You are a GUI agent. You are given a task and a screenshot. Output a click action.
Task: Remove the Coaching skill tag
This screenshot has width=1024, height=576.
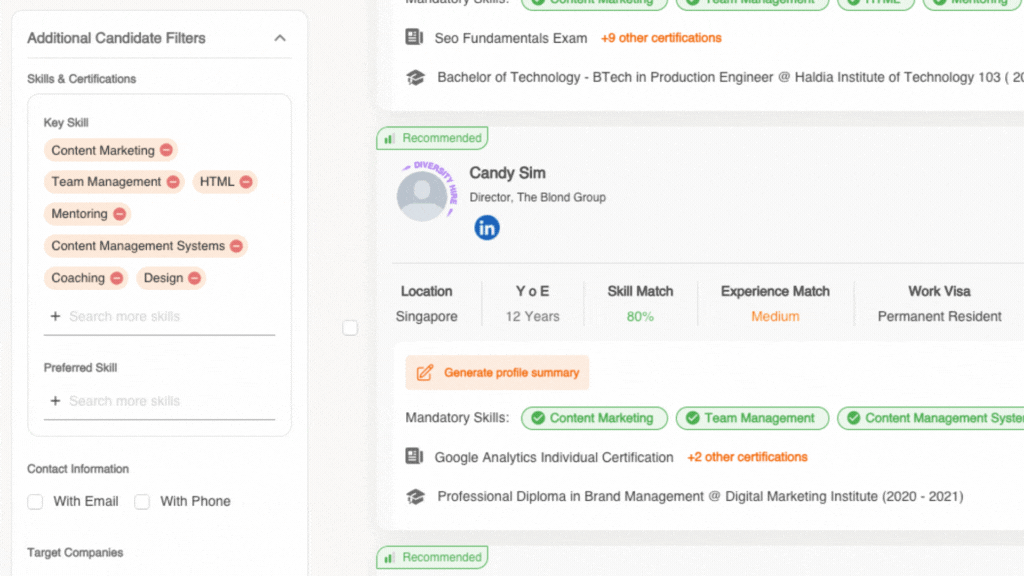pyautogui.click(x=116, y=278)
